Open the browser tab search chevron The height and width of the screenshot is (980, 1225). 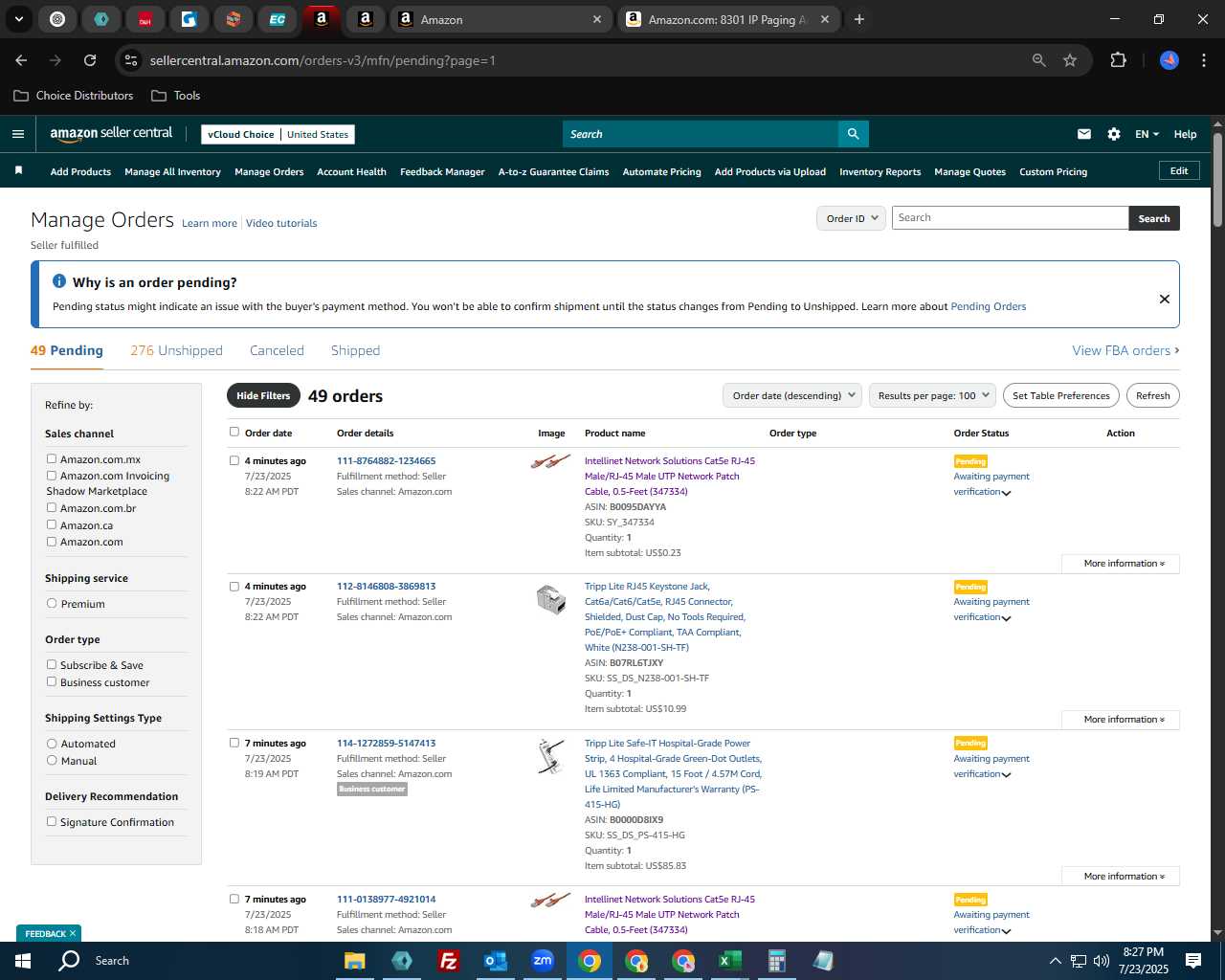18,19
